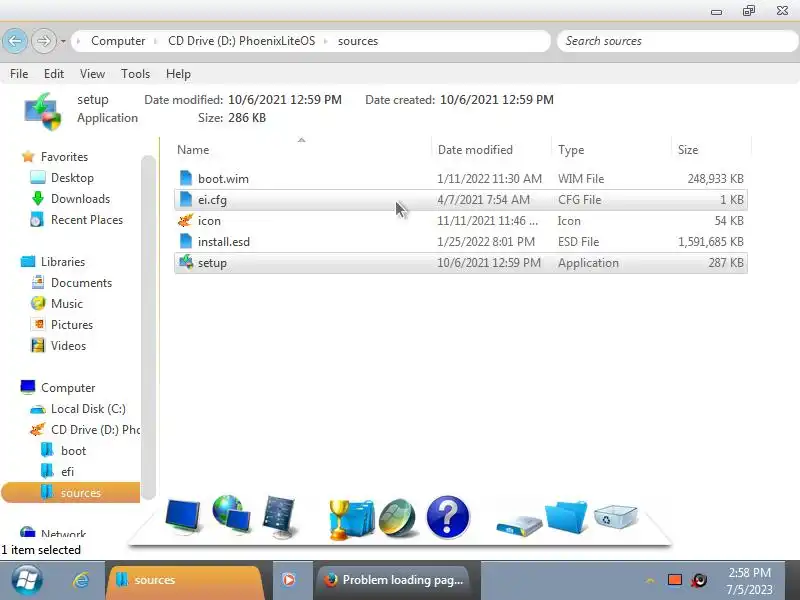Select CD Drive (D:) in navigation tree

pyautogui.click(x=95, y=430)
